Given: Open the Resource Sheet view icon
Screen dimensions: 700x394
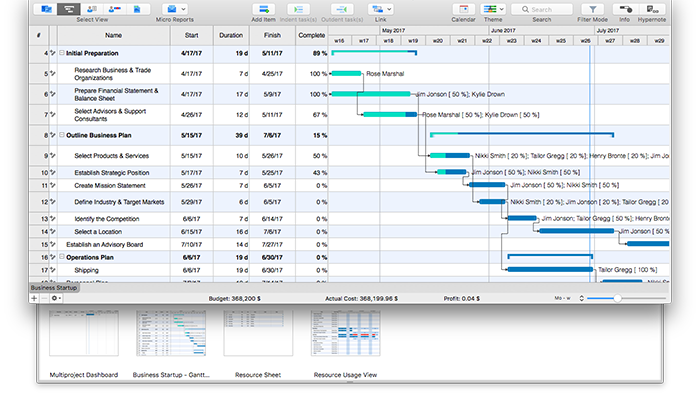Looking at the screenshot, I should (x=92, y=9).
